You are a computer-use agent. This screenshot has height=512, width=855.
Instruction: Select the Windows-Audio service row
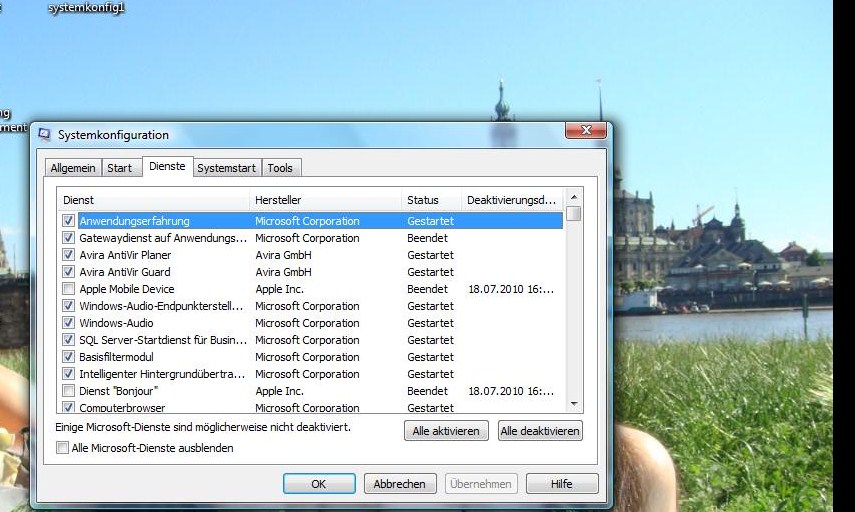[x=160, y=323]
